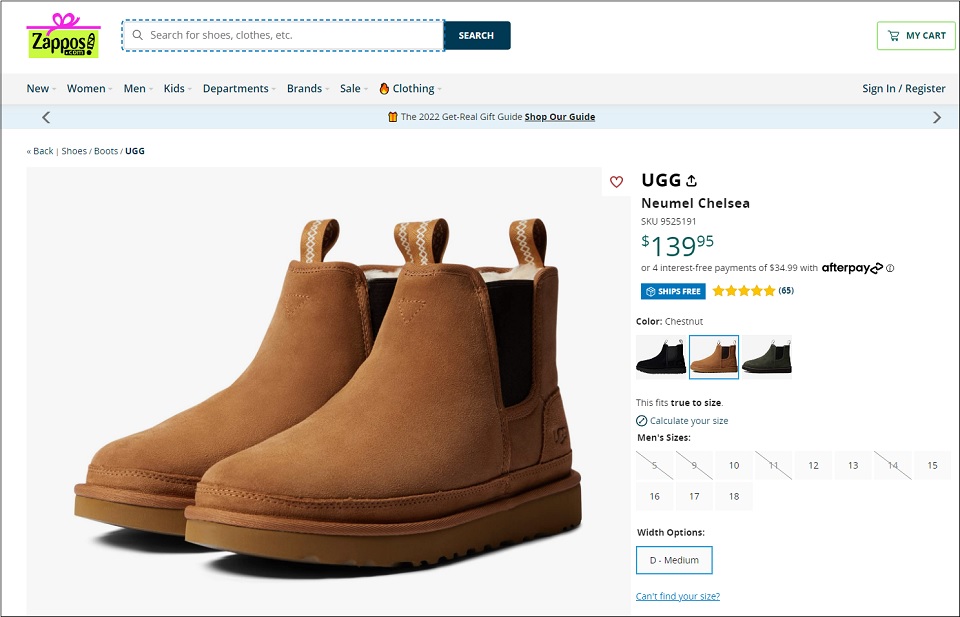Select men's size 17

(x=694, y=496)
